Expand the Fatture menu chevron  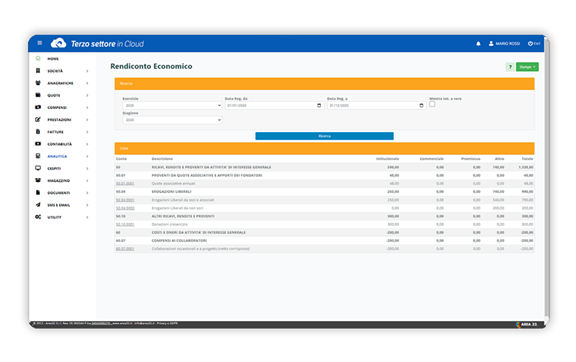(x=87, y=132)
